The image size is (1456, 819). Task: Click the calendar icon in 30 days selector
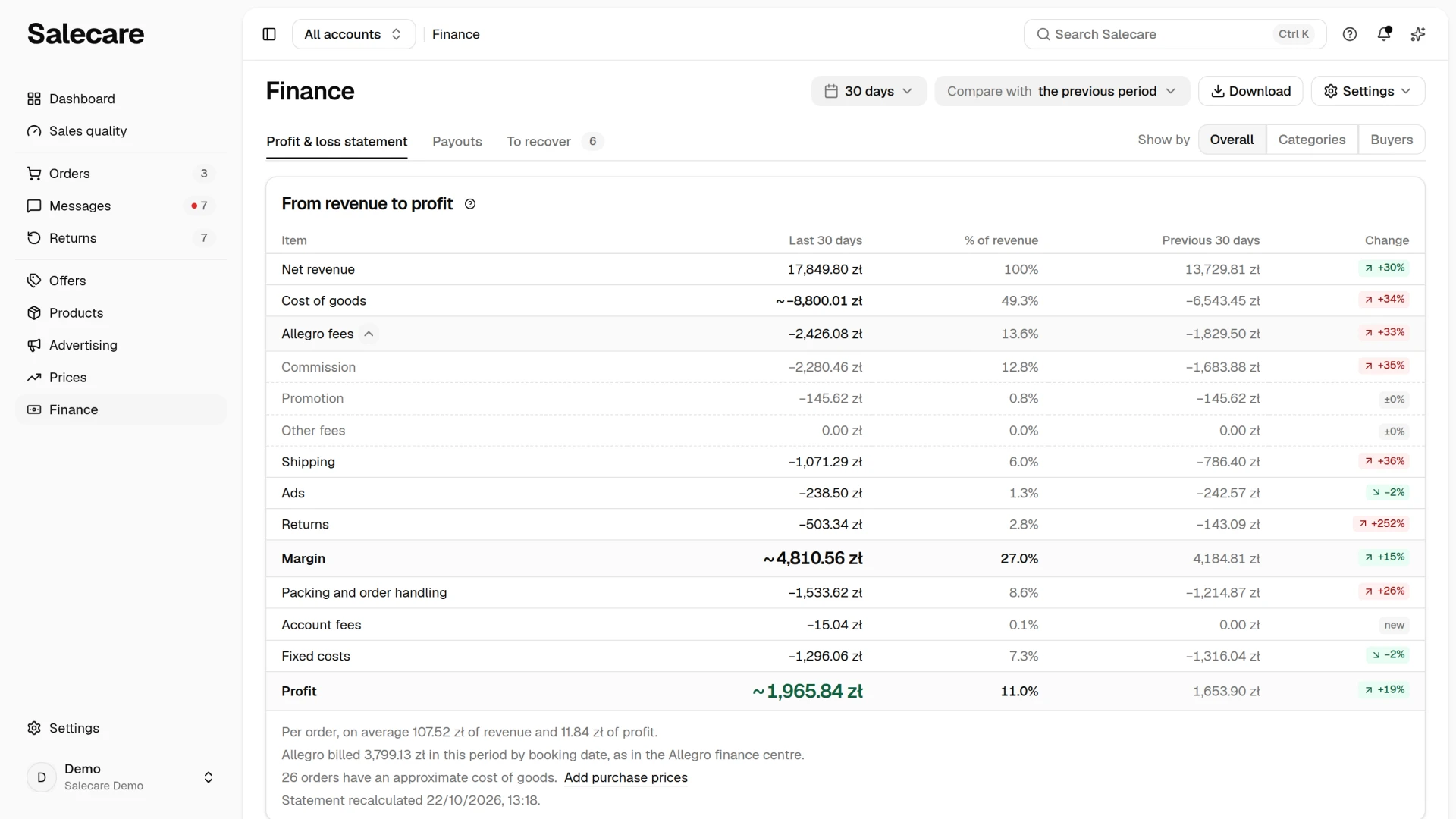pos(831,91)
